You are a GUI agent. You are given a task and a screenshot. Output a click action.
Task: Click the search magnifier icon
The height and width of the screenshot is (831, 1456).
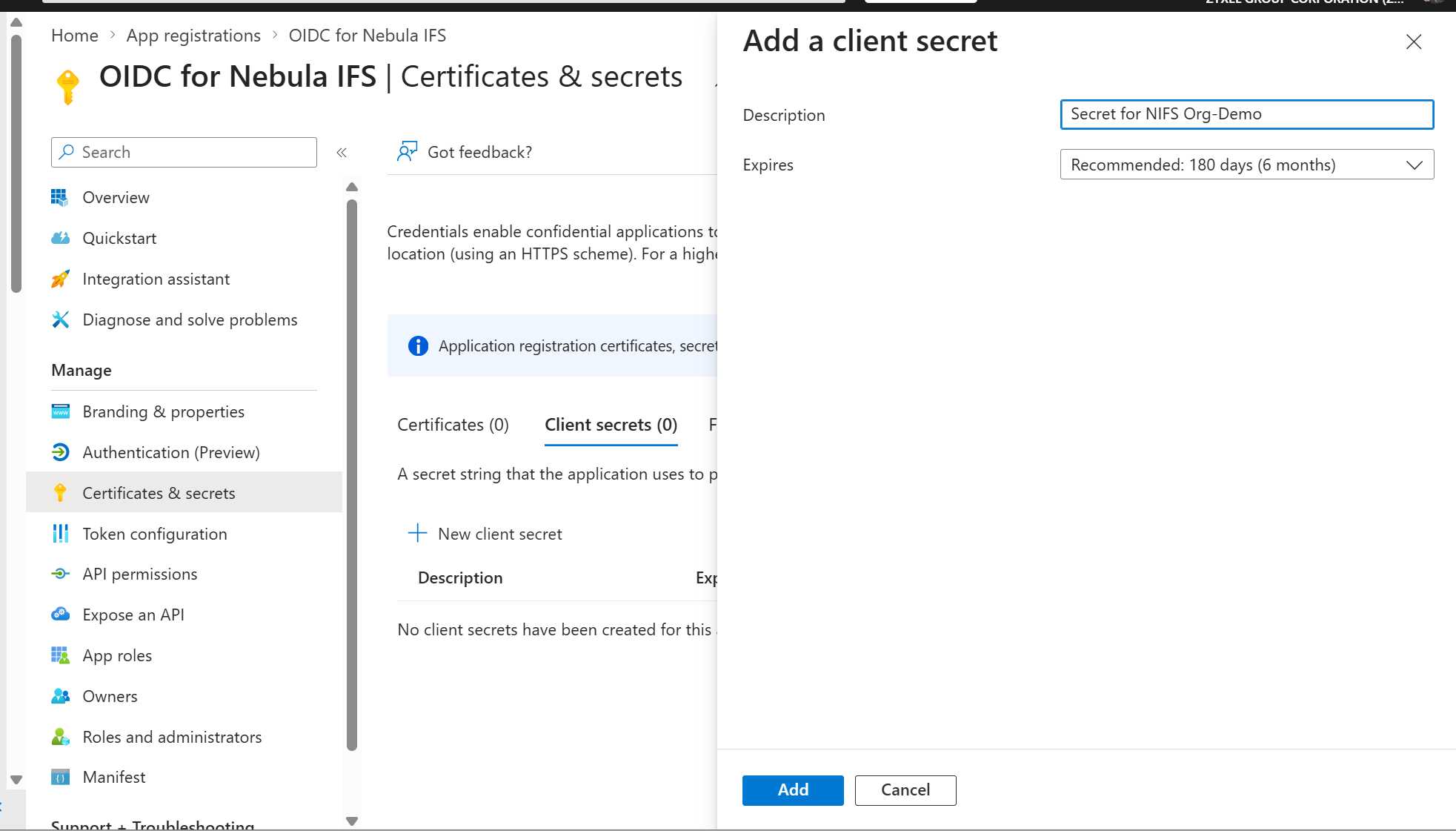(67, 152)
